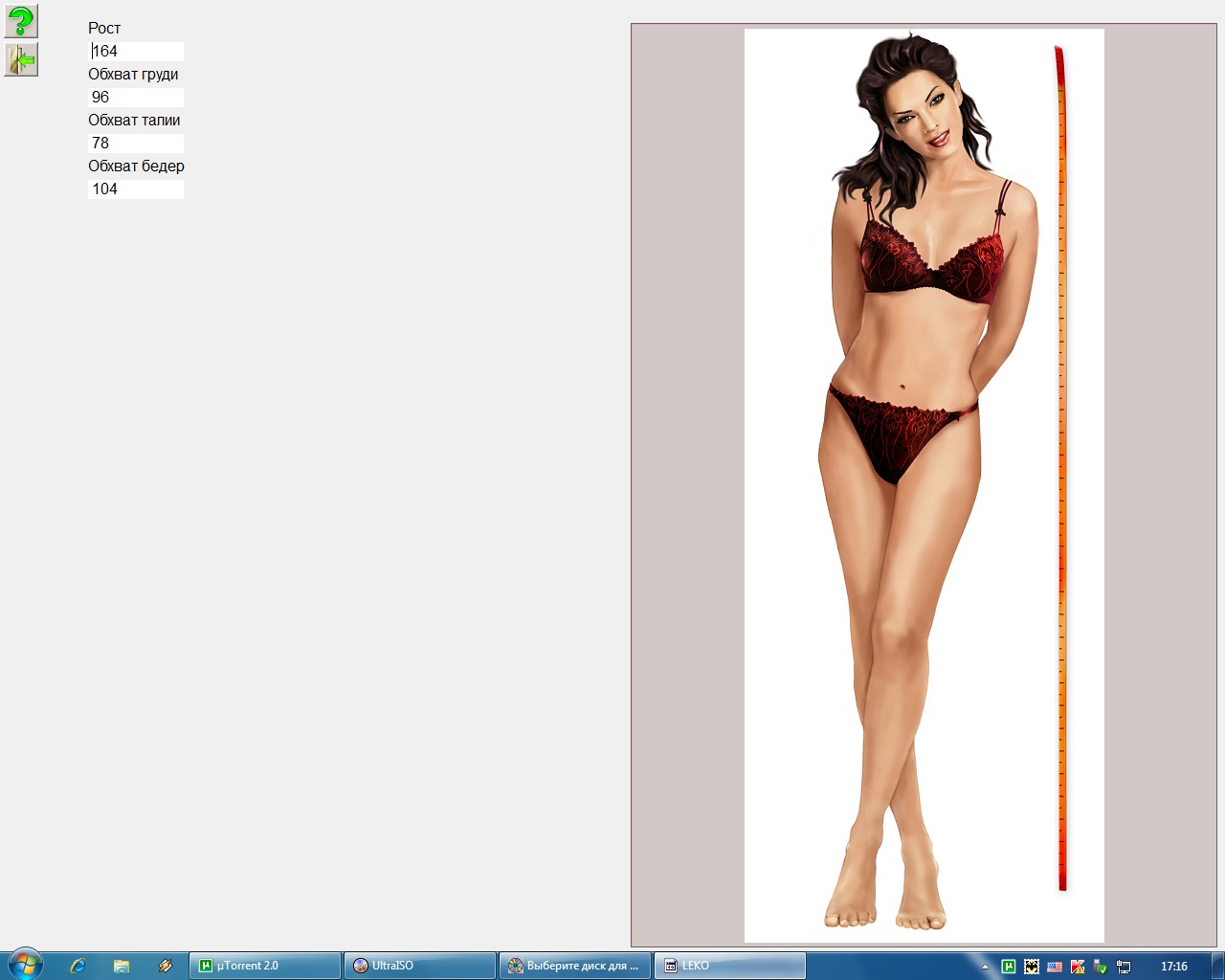This screenshot has width=1225, height=980.
Task: Open Windows Explorer folder icon in taskbar
Action: click(122, 966)
